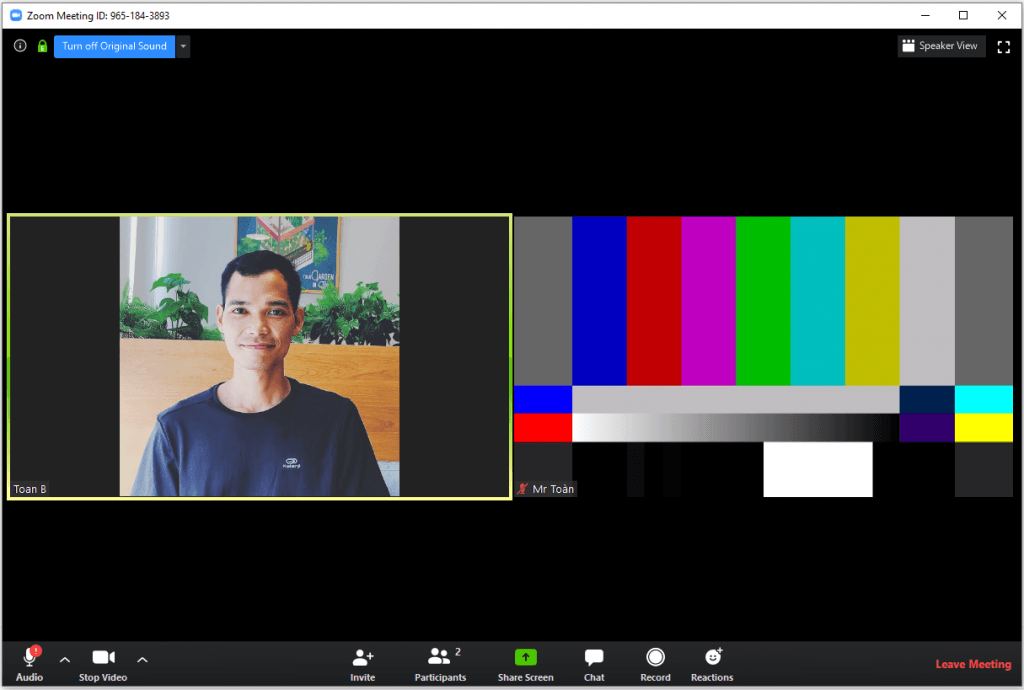Click the meeting info icon
Image resolution: width=1024 pixels, height=690 pixels.
(20, 46)
